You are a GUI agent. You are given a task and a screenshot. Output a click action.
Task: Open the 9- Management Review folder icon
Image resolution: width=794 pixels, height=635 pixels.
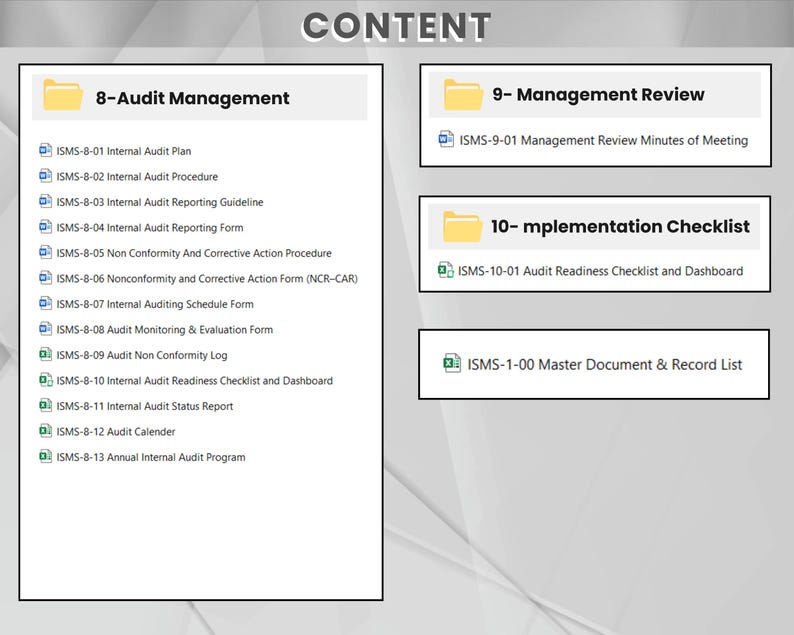pos(463,95)
